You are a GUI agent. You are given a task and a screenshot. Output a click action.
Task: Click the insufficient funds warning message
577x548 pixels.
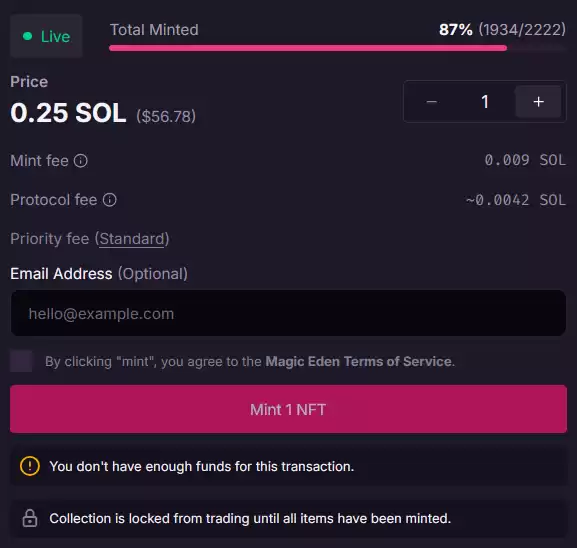(202, 466)
